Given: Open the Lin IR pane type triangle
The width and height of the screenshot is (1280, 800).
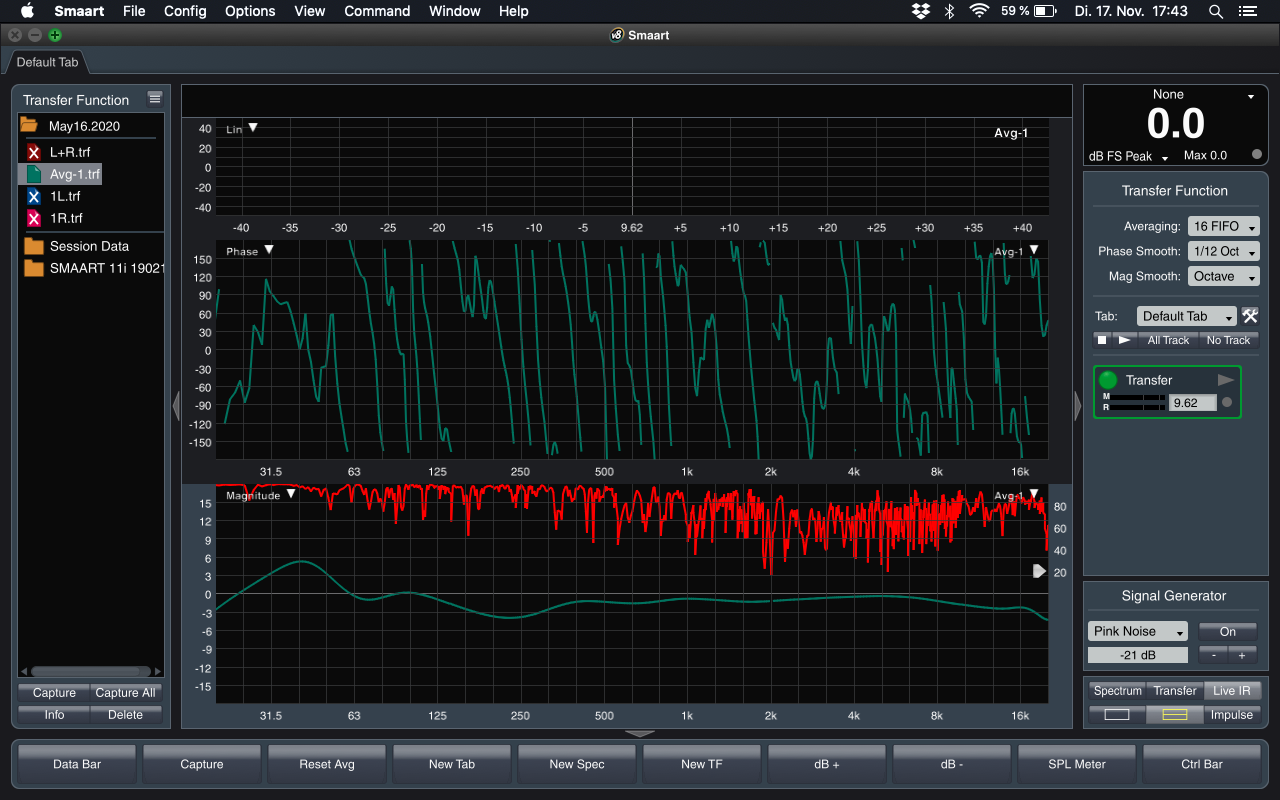Looking at the screenshot, I should coord(253,128).
